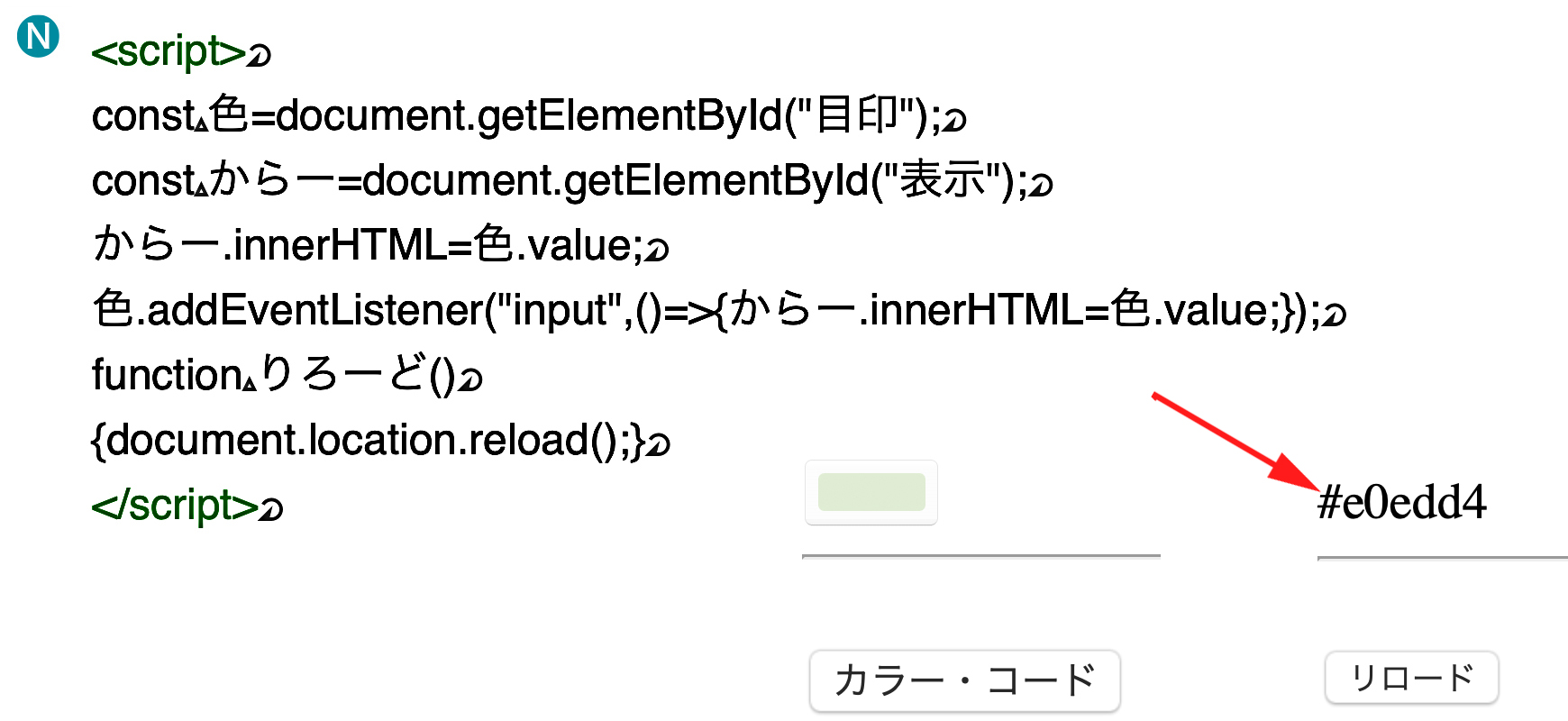Select the #e0edd4 hex code text
The width and height of the screenshot is (1568, 721).
point(1401,503)
